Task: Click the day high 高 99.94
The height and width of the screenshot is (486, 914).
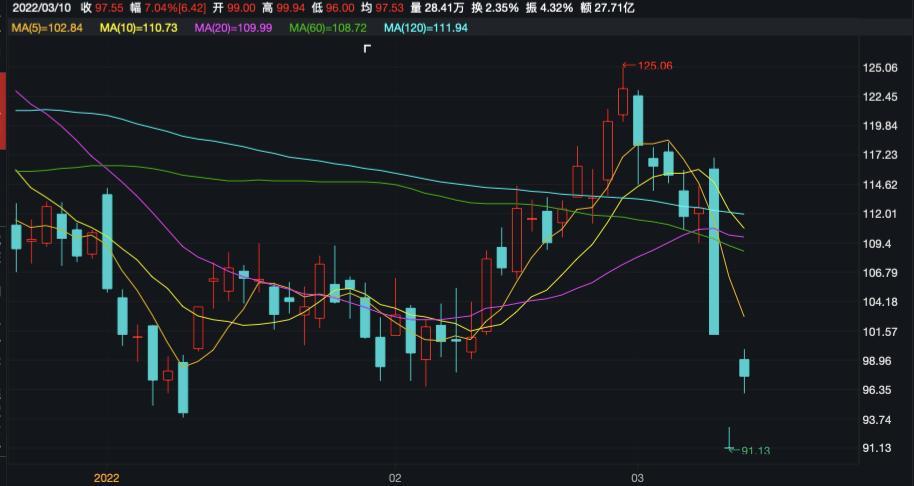Action: click(x=283, y=8)
